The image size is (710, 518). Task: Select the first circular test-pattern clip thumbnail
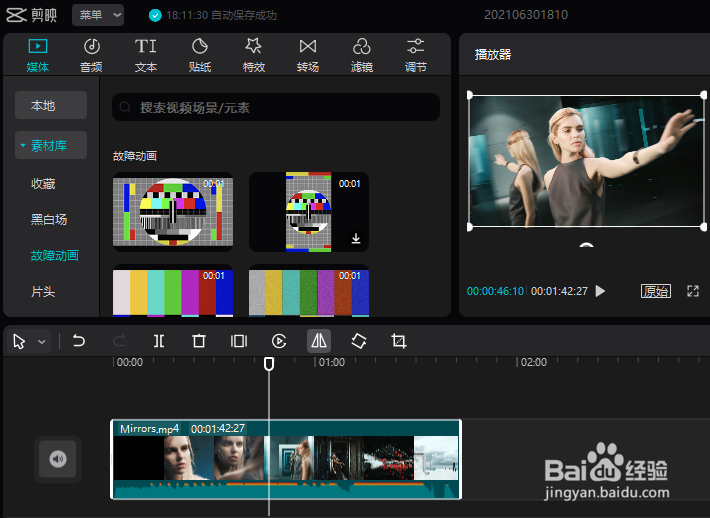pos(173,211)
